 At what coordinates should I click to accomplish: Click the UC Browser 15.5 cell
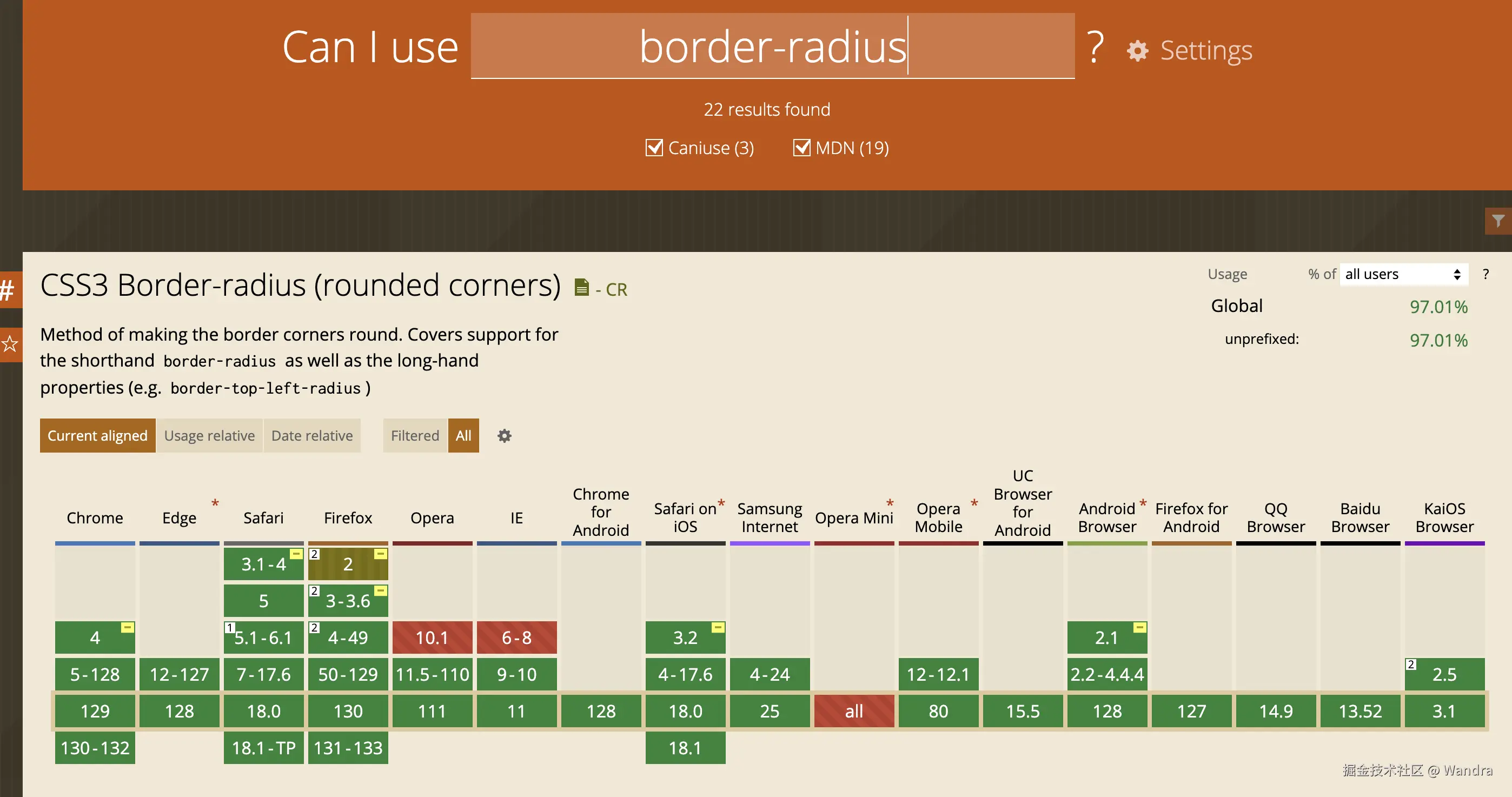point(1023,712)
